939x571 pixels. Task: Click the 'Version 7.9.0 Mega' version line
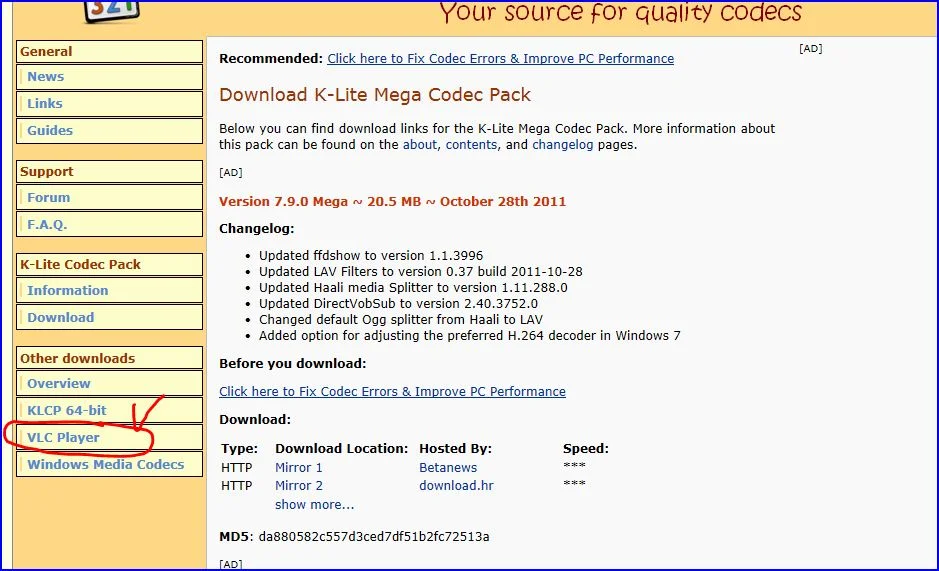392,201
